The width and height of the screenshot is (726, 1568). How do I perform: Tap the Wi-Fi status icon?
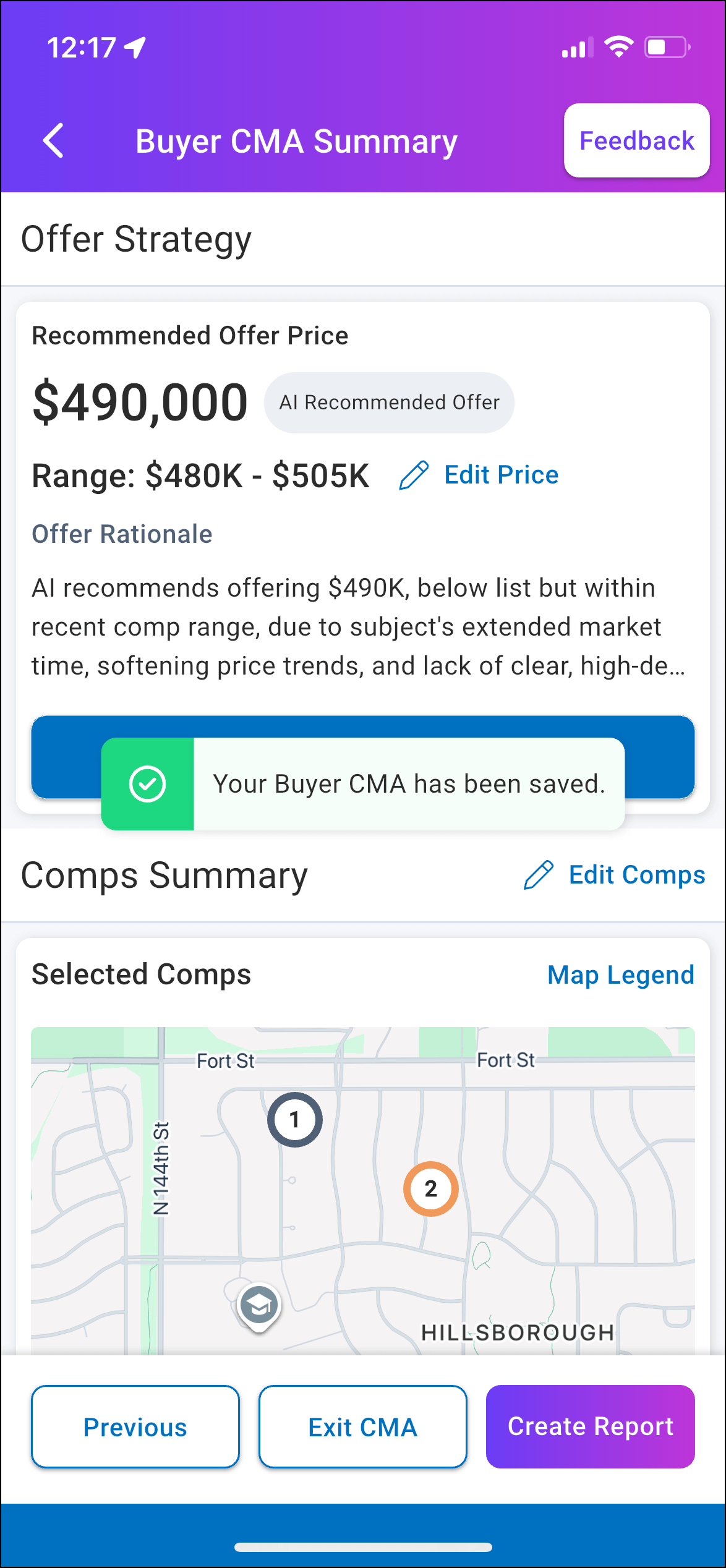click(x=618, y=47)
